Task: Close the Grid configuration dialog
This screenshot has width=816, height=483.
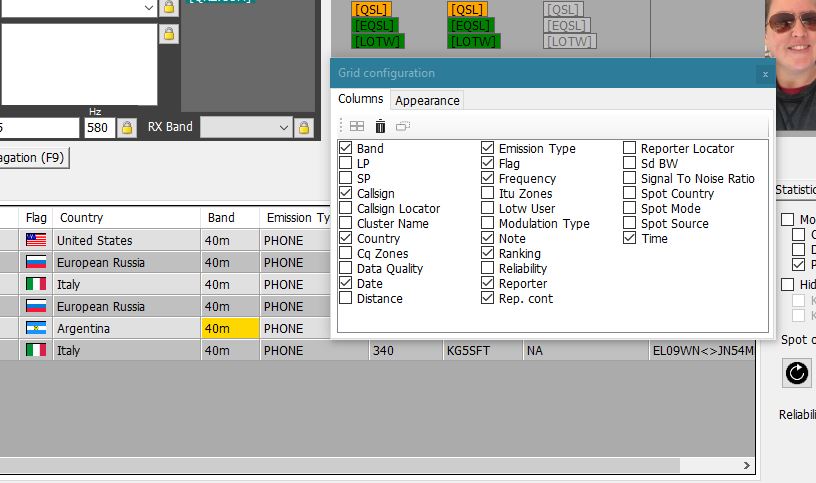Action: pyautogui.click(x=765, y=74)
